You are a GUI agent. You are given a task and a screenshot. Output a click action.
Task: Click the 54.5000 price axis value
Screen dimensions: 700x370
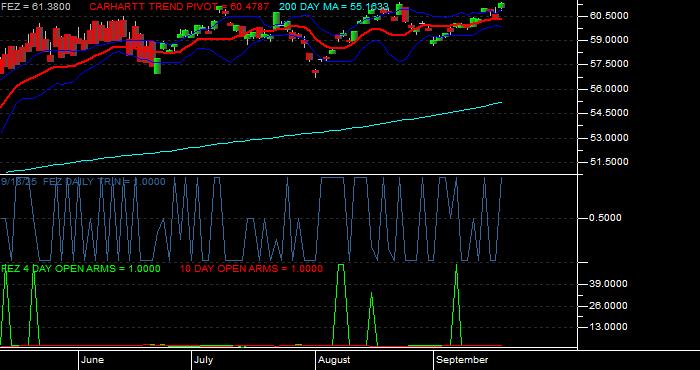click(609, 113)
